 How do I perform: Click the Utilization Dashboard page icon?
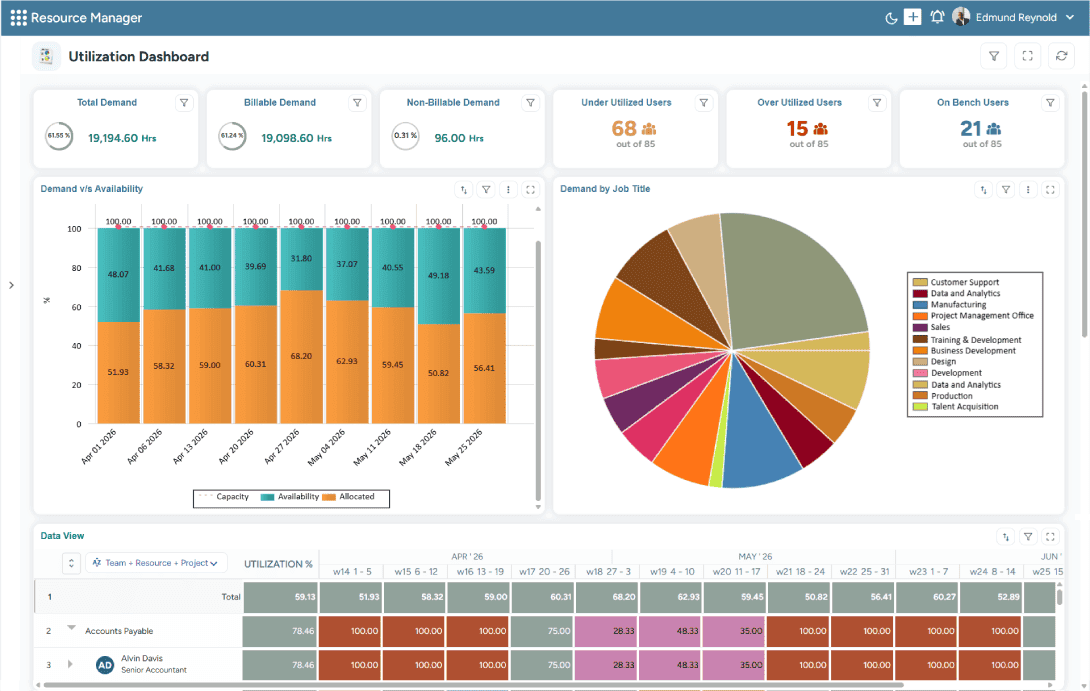pyautogui.click(x=47, y=56)
